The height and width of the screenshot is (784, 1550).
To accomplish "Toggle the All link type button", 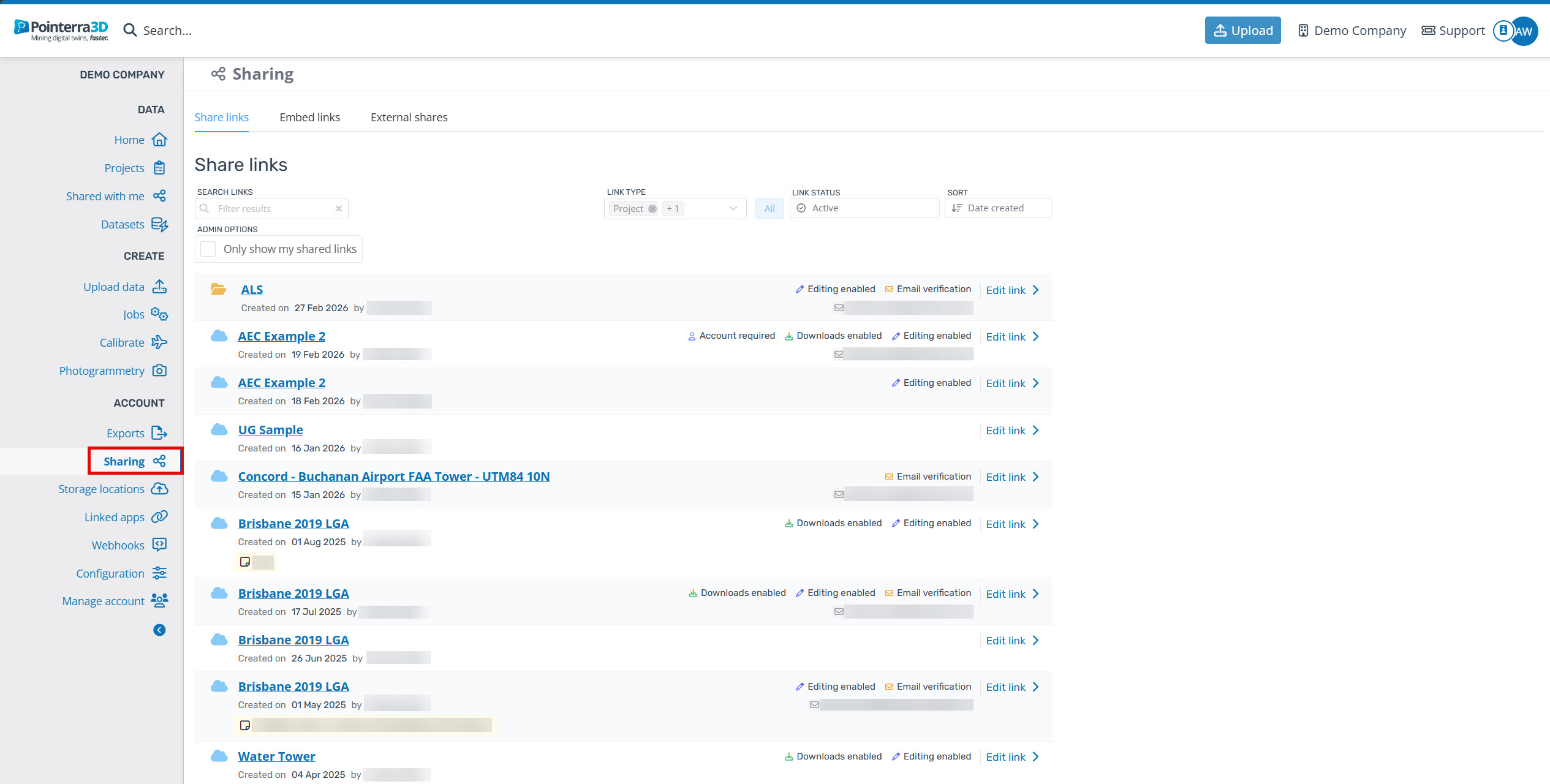I will pos(769,208).
